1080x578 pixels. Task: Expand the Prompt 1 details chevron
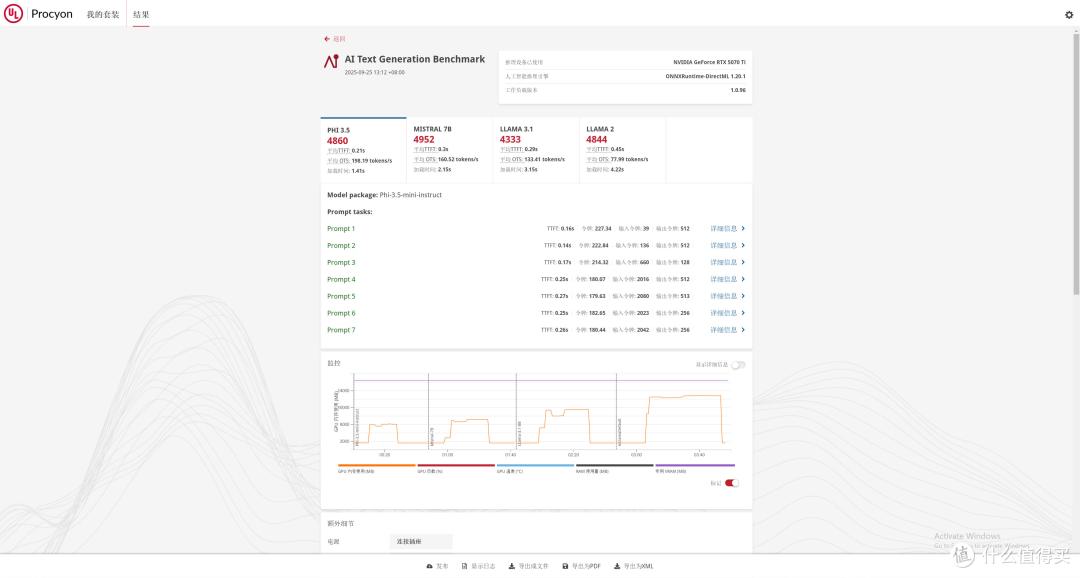pos(742,229)
